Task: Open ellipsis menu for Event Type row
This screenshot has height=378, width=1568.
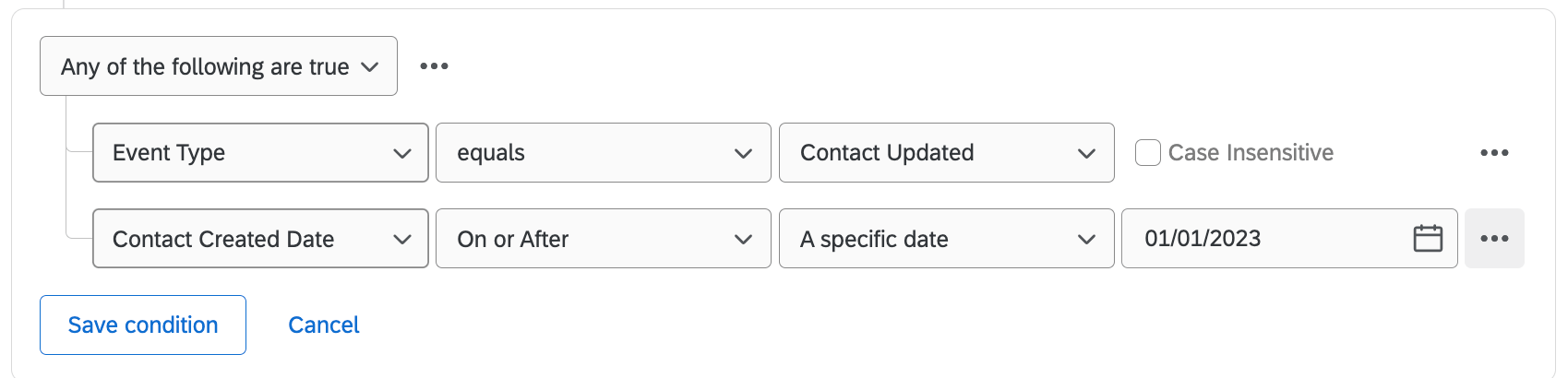Action: point(1493,153)
